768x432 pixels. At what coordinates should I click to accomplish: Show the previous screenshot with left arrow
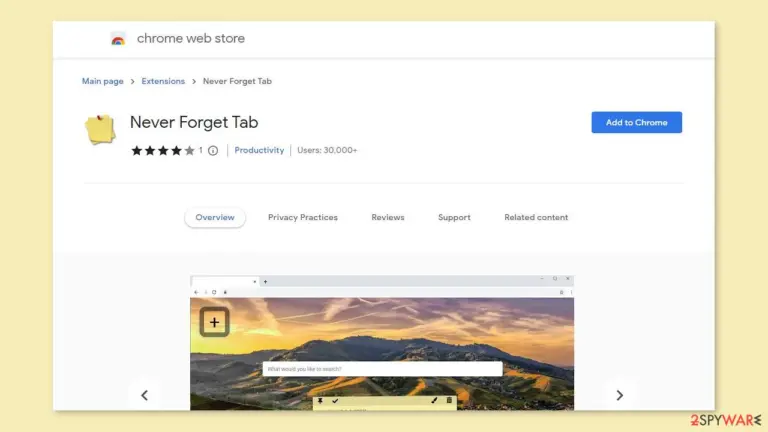coord(144,395)
